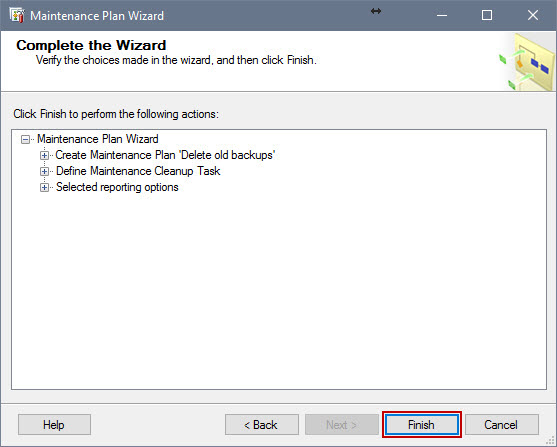
Task: Expand Create Maintenance Plan 'Delete old backups'
Action: [x=44, y=155]
